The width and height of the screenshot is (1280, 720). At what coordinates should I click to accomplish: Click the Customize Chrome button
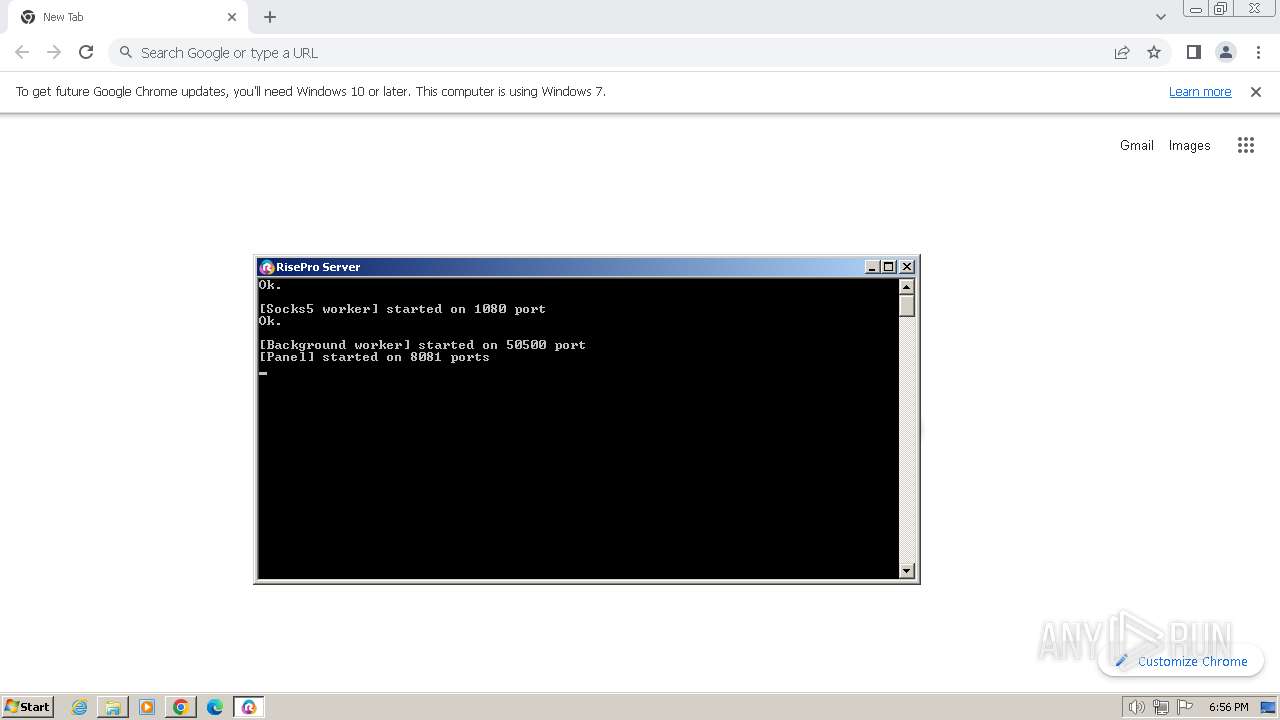click(1181, 661)
